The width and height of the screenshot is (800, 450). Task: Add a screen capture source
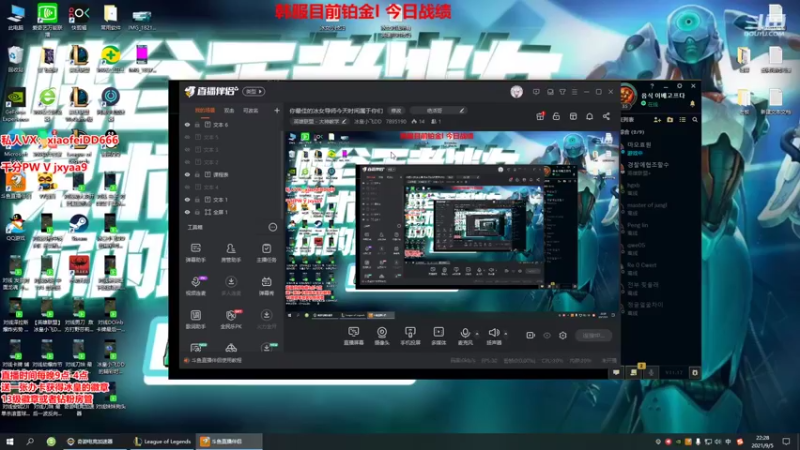[x=354, y=336]
